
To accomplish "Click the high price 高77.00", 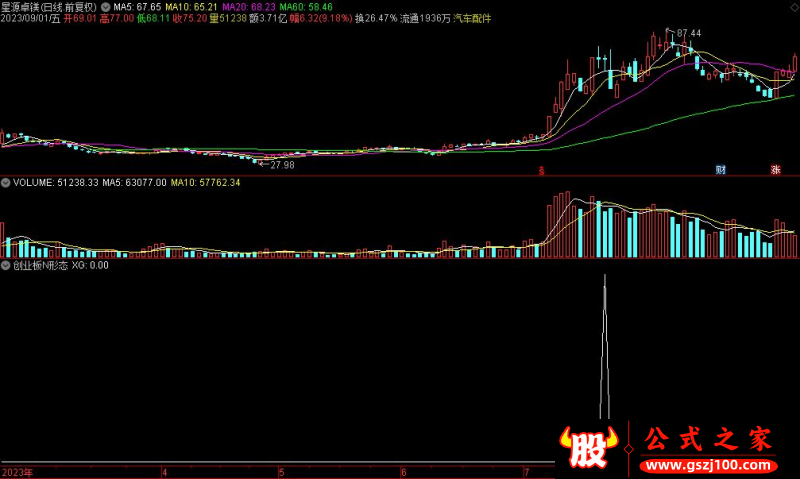I will click(x=117, y=18).
